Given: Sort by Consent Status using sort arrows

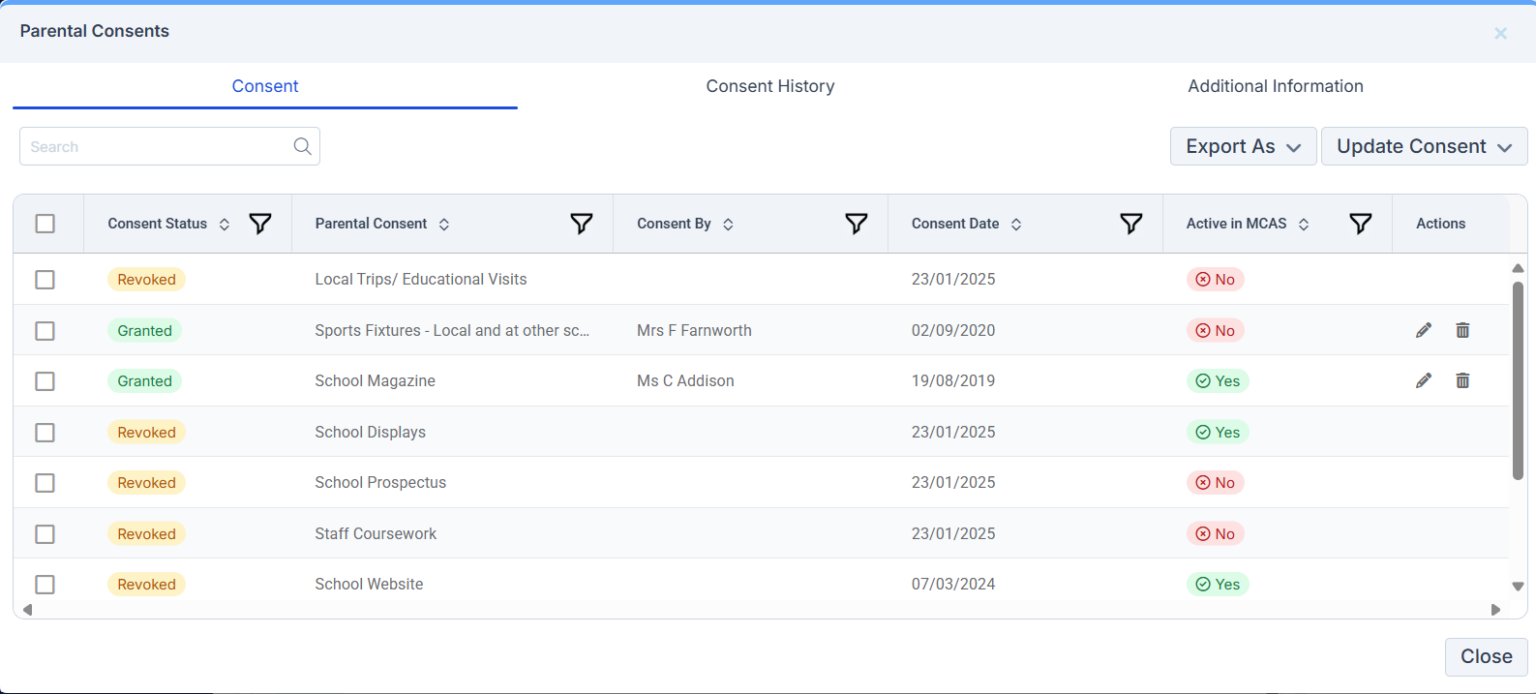Looking at the screenshot, I should (x=224, y=224).
